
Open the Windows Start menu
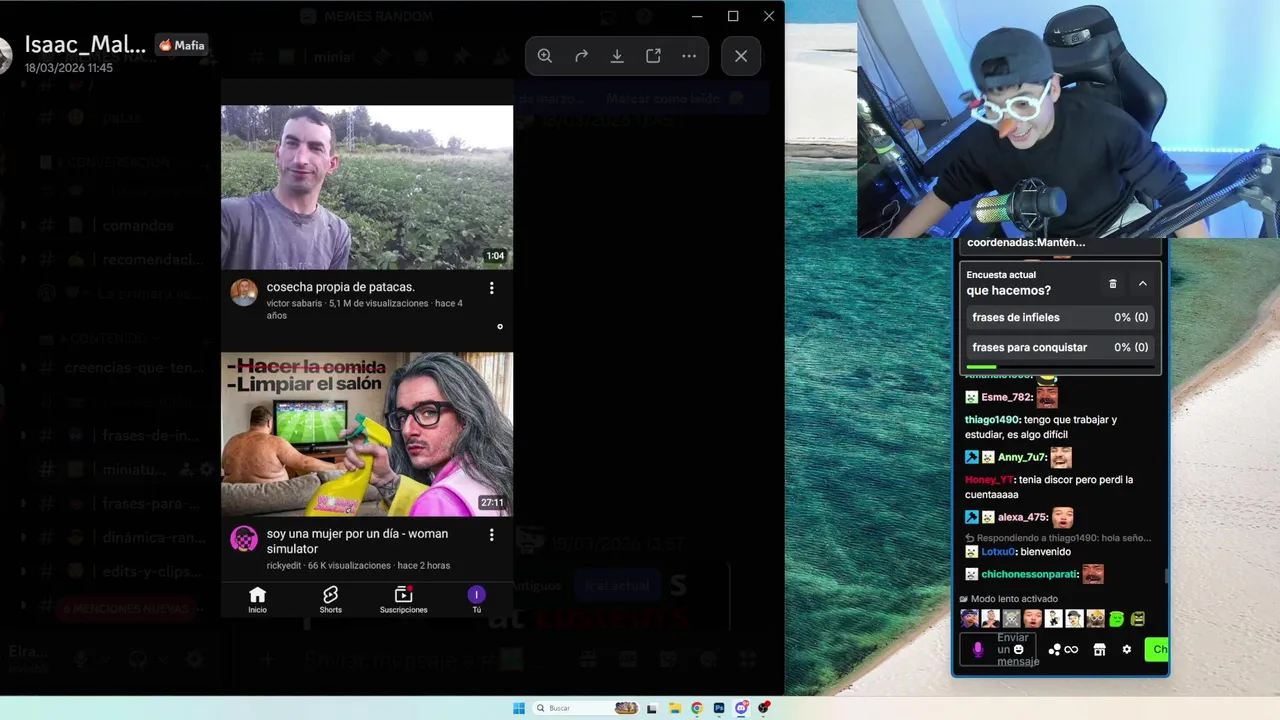[519, 708]
